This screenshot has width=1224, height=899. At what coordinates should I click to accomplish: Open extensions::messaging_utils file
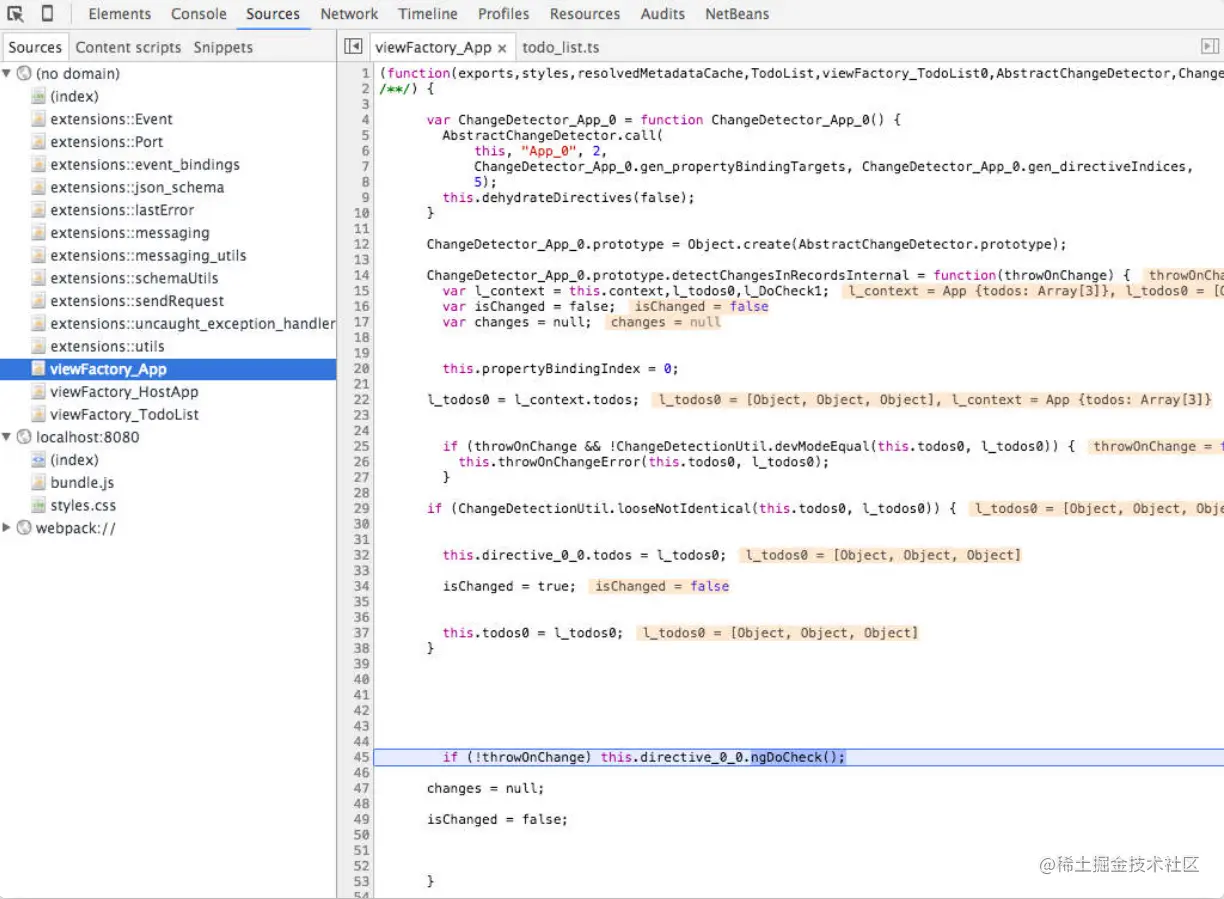[x=148, y=255]
